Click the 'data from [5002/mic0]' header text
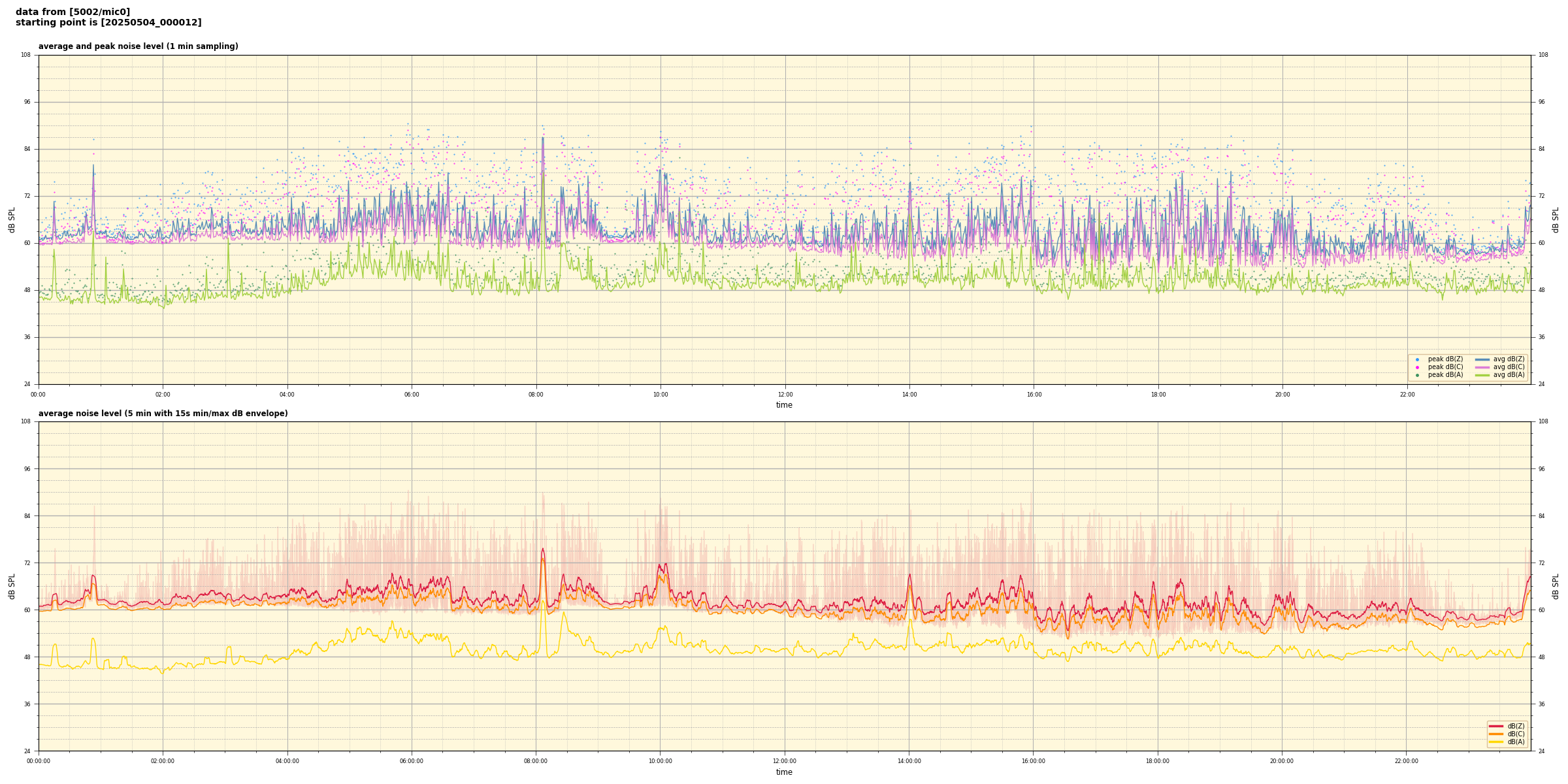This screenshot has width=1568, height=784. click(73, 12)
